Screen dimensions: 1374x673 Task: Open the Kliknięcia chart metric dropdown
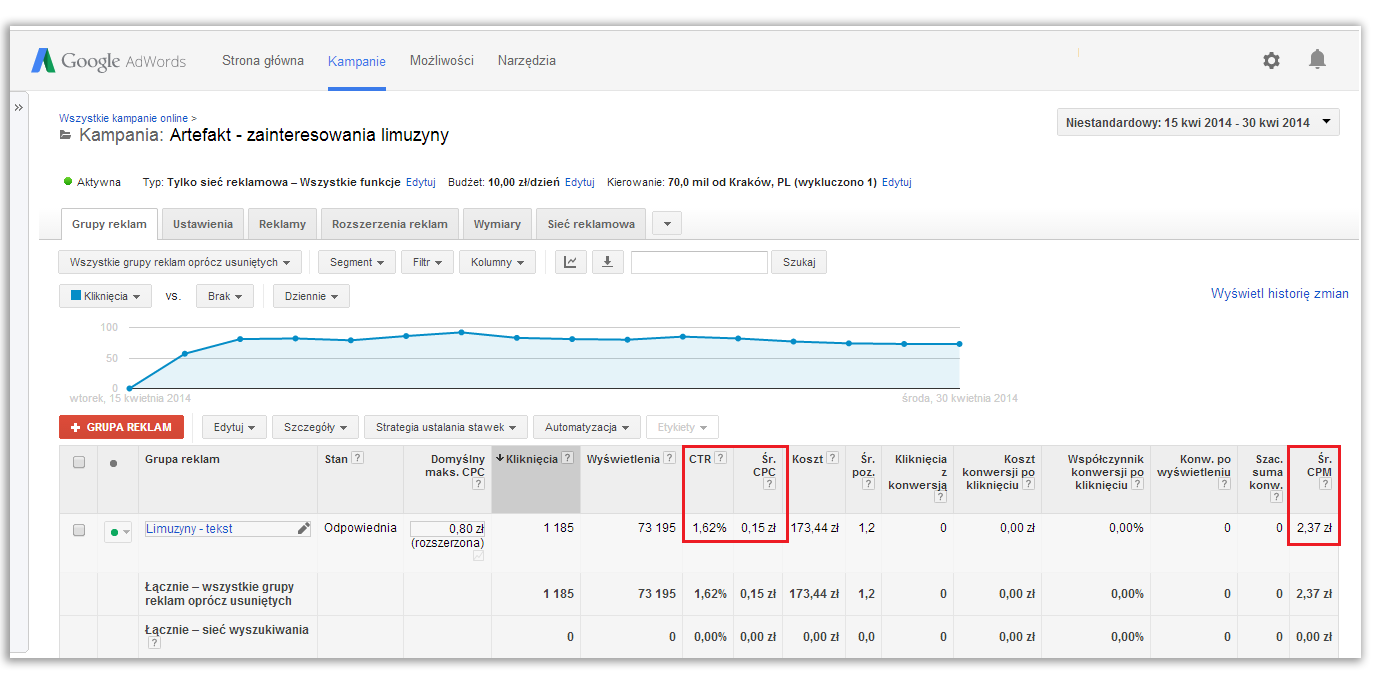[105, 296]
